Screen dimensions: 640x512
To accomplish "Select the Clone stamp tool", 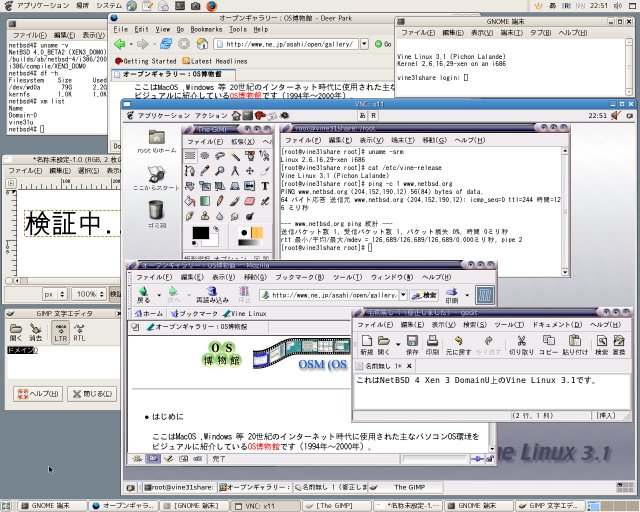I will tap(205, 216).
